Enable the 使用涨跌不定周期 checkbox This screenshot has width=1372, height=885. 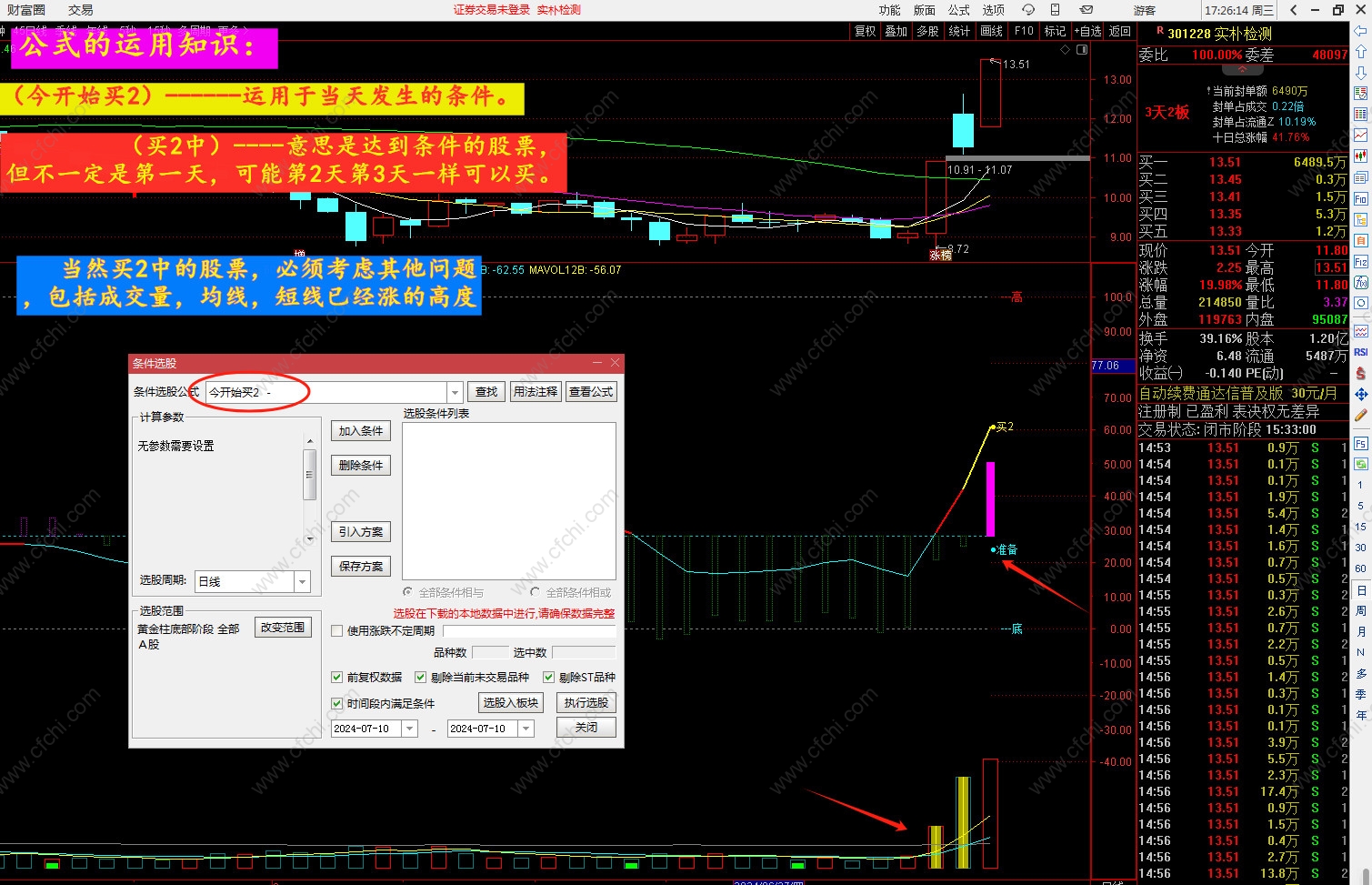pos(337,630)
